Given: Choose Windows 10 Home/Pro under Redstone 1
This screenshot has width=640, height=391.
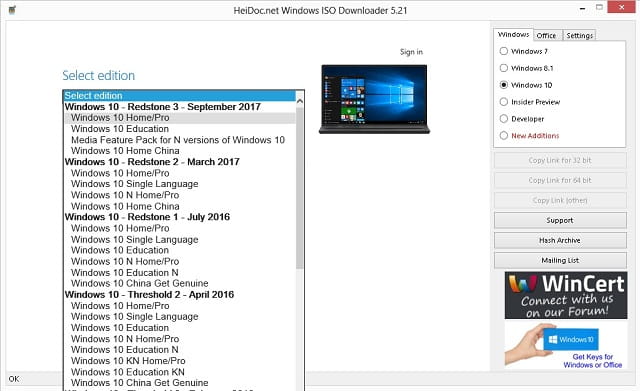Looking at the screenshot, I should click(180, 228).
